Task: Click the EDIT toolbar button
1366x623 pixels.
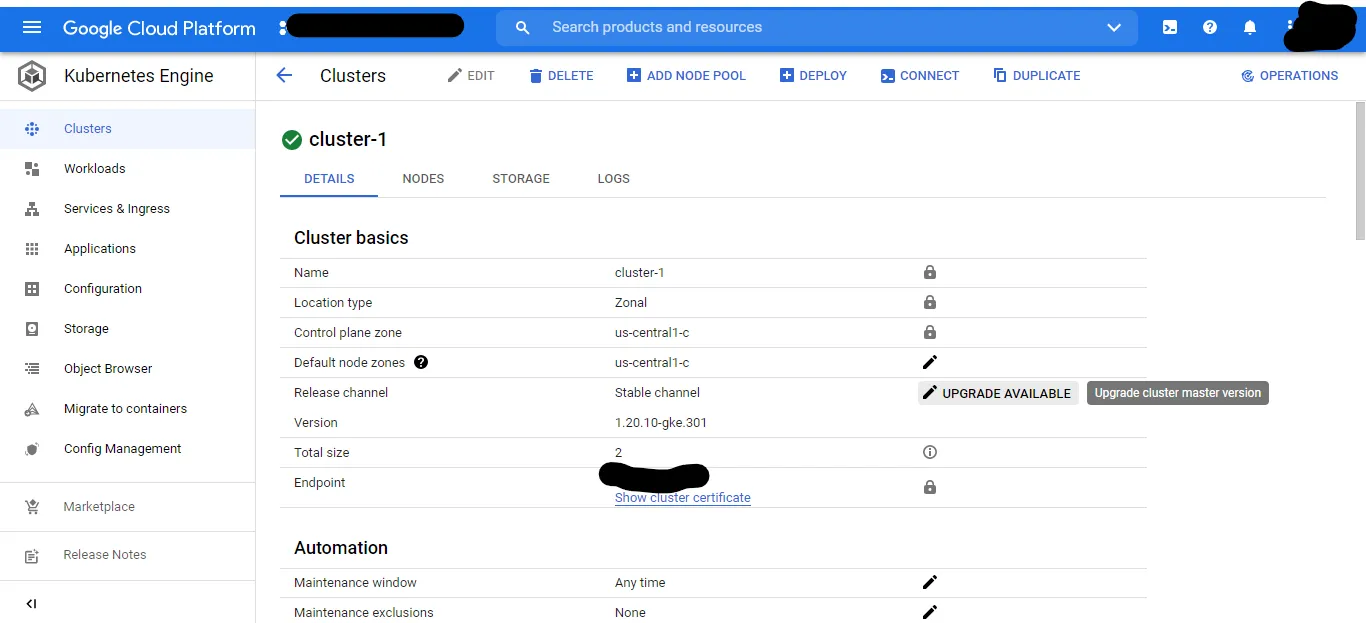Action: (471, 76)
